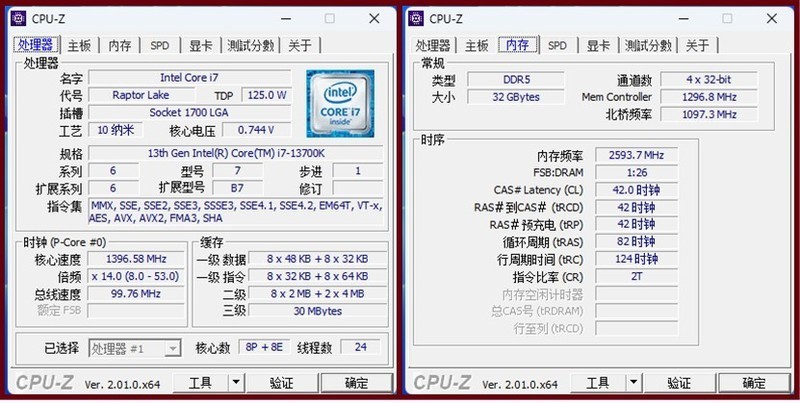Click the TDP value 125.0 W
This screenshot has width=800, height=403.
point(266,95)
